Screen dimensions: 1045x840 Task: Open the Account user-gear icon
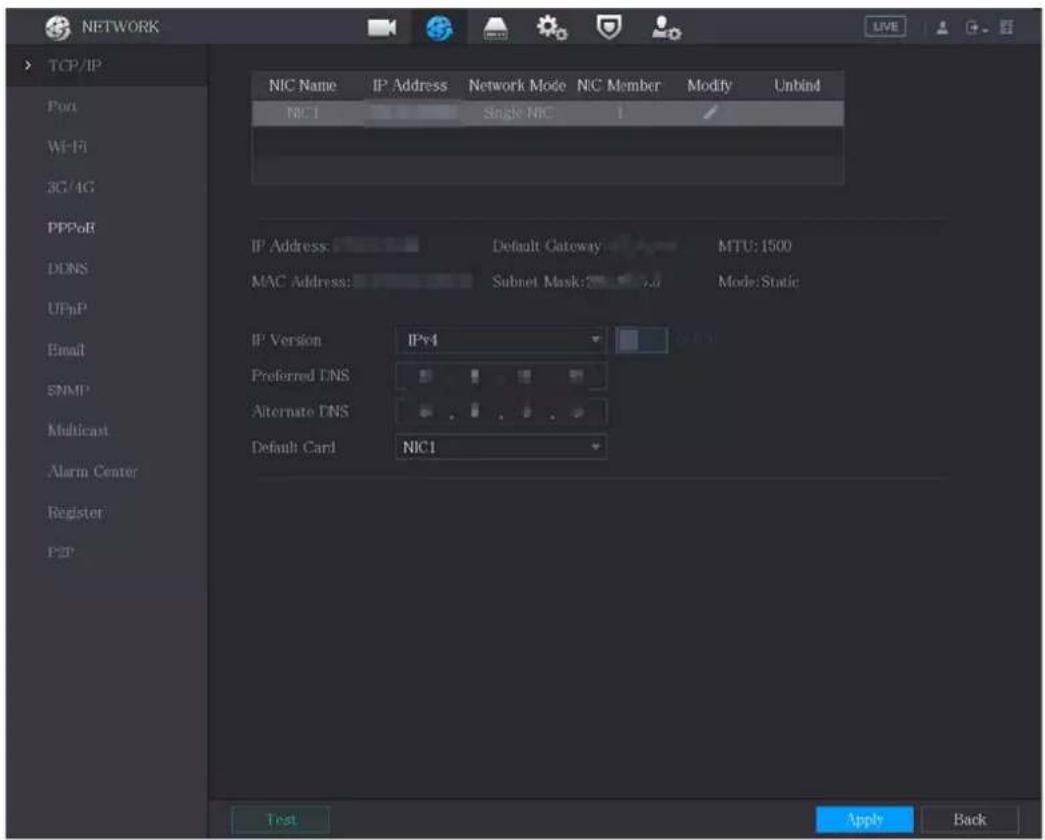tap(666, 27)
